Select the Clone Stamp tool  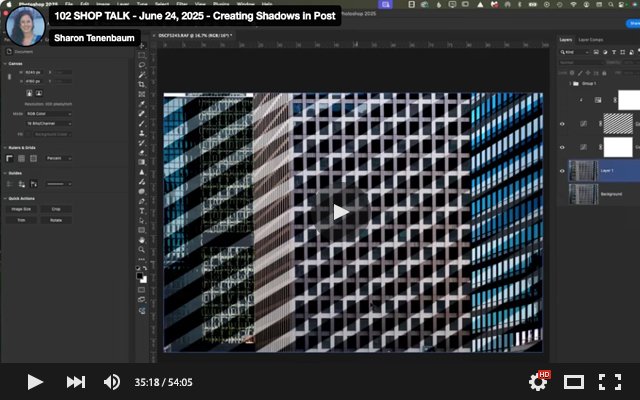[142, 133]
